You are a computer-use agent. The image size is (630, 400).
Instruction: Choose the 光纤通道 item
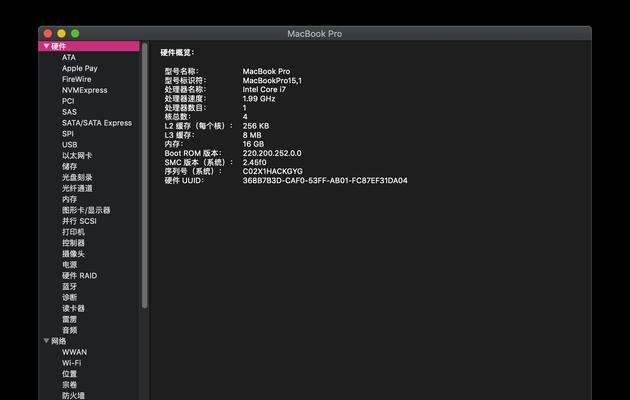(x=77, y=188)
